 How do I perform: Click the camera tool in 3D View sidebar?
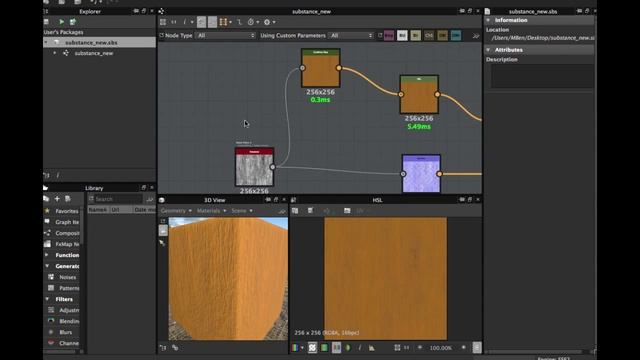pyautogui.click(x=163, y=231)
